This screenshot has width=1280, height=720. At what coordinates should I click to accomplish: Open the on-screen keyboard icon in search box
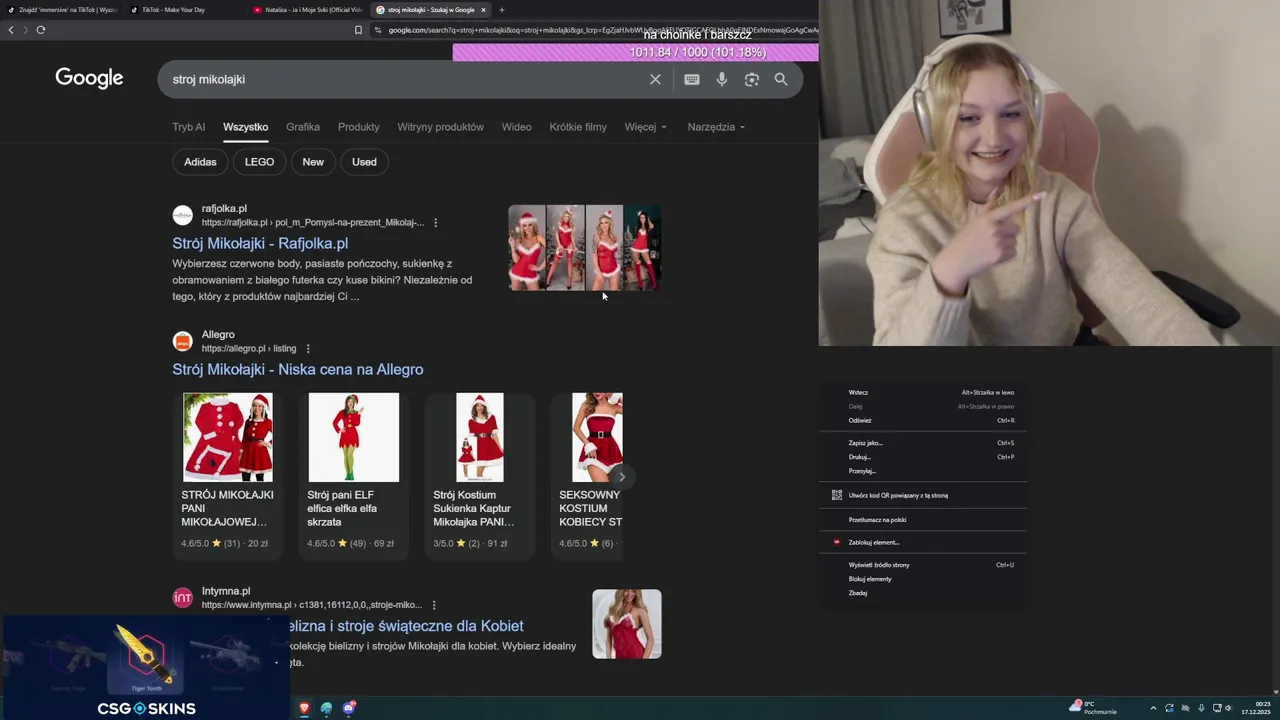(x=692, y=79)
